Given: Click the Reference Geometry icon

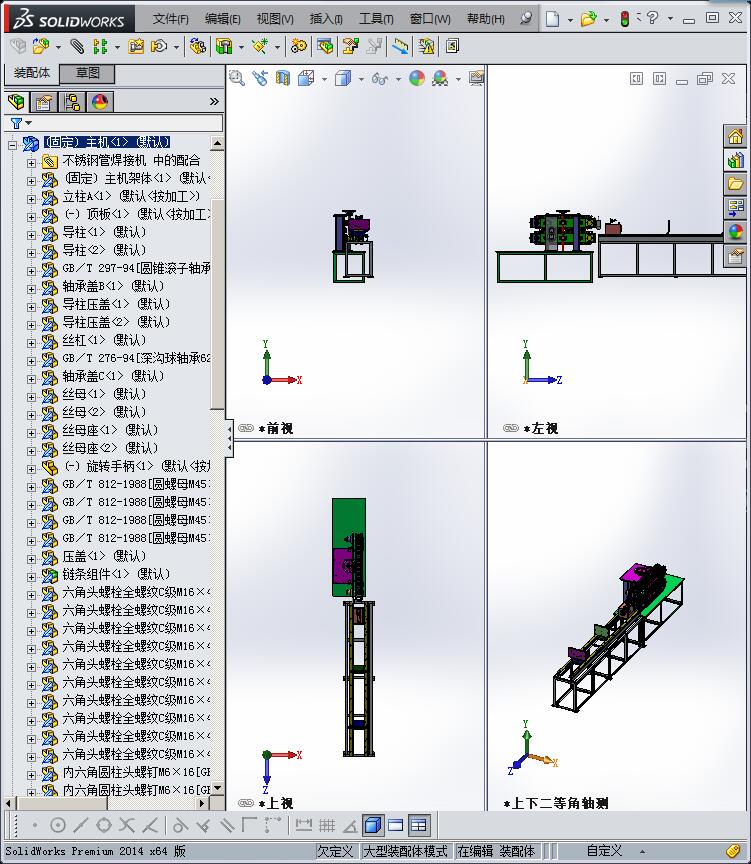Looking at the screenshot, I should tap(260, 46).
